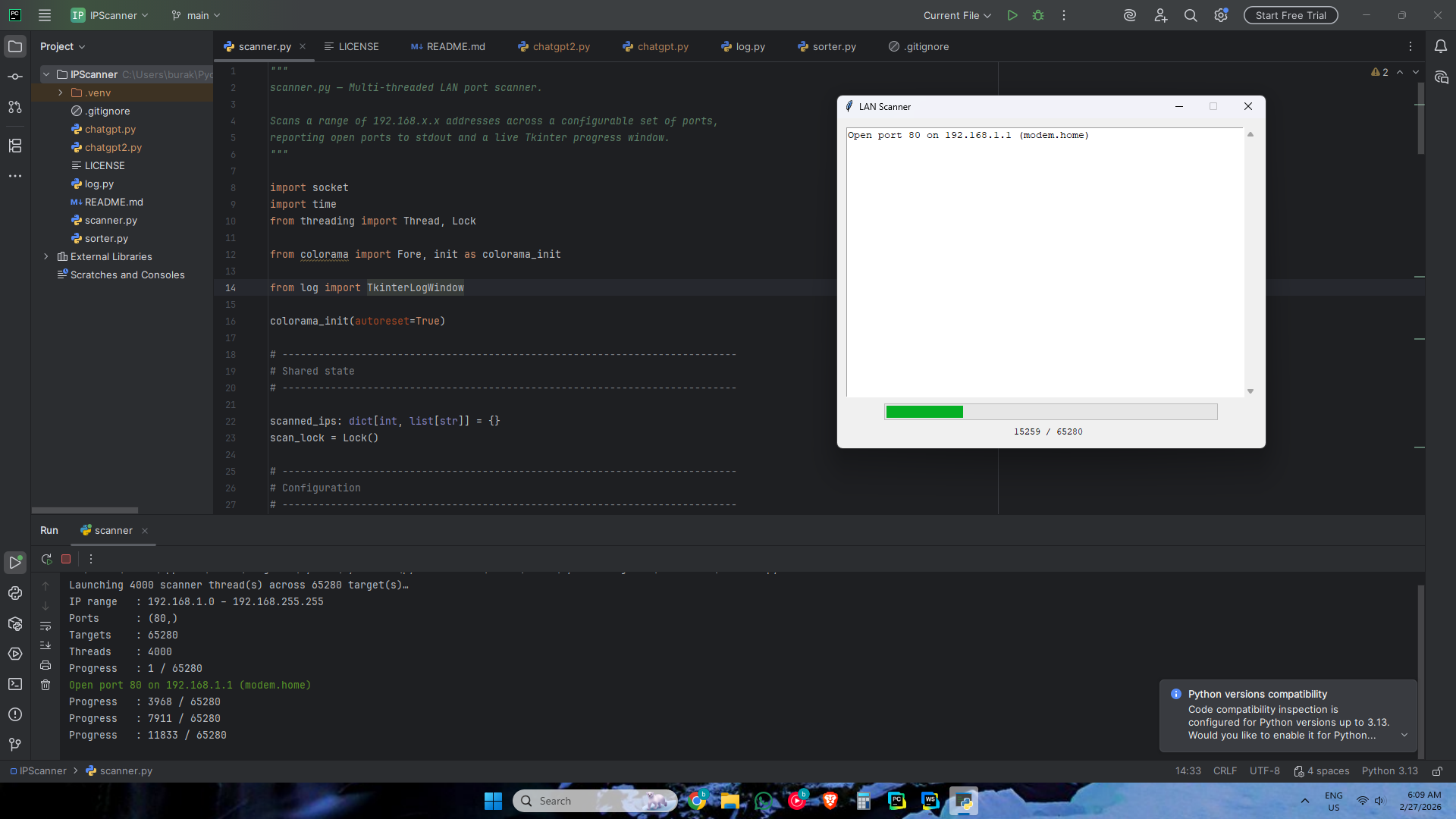1456x819 pixels.
Task: Click the Windows taskbar Search box
Action: pos(595,801)
